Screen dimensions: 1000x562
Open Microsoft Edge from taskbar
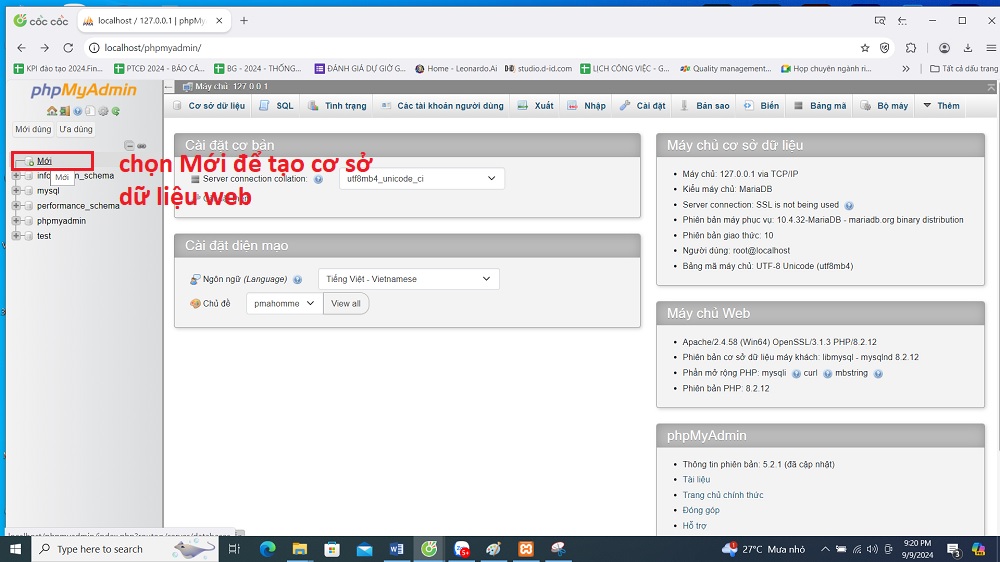click(267, 549)
